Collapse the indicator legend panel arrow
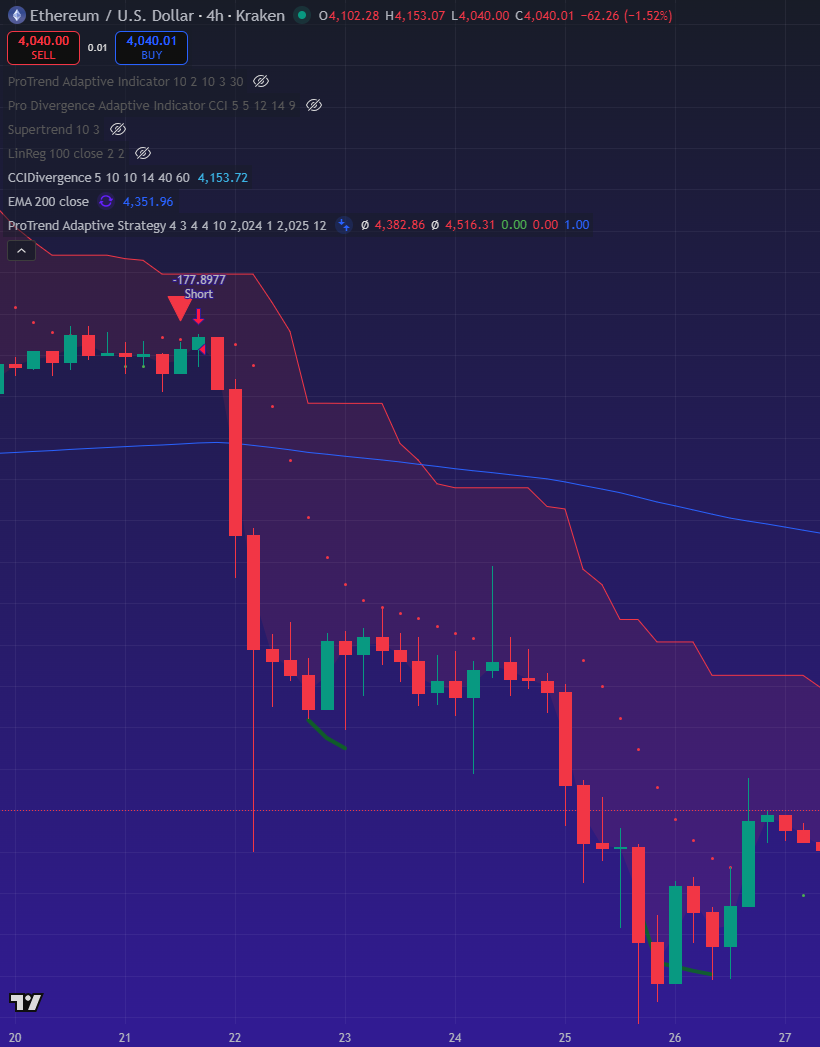 click(x=21, y=250)
